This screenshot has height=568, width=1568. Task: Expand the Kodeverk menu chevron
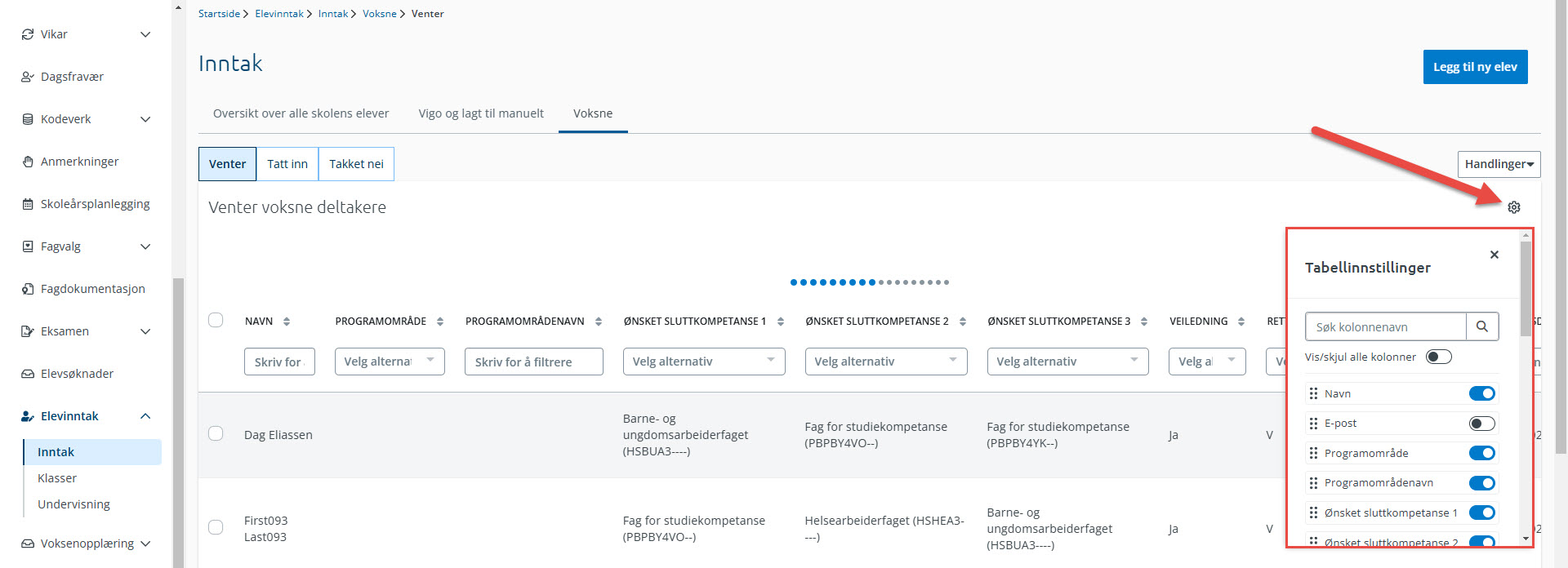click(145, 119)
